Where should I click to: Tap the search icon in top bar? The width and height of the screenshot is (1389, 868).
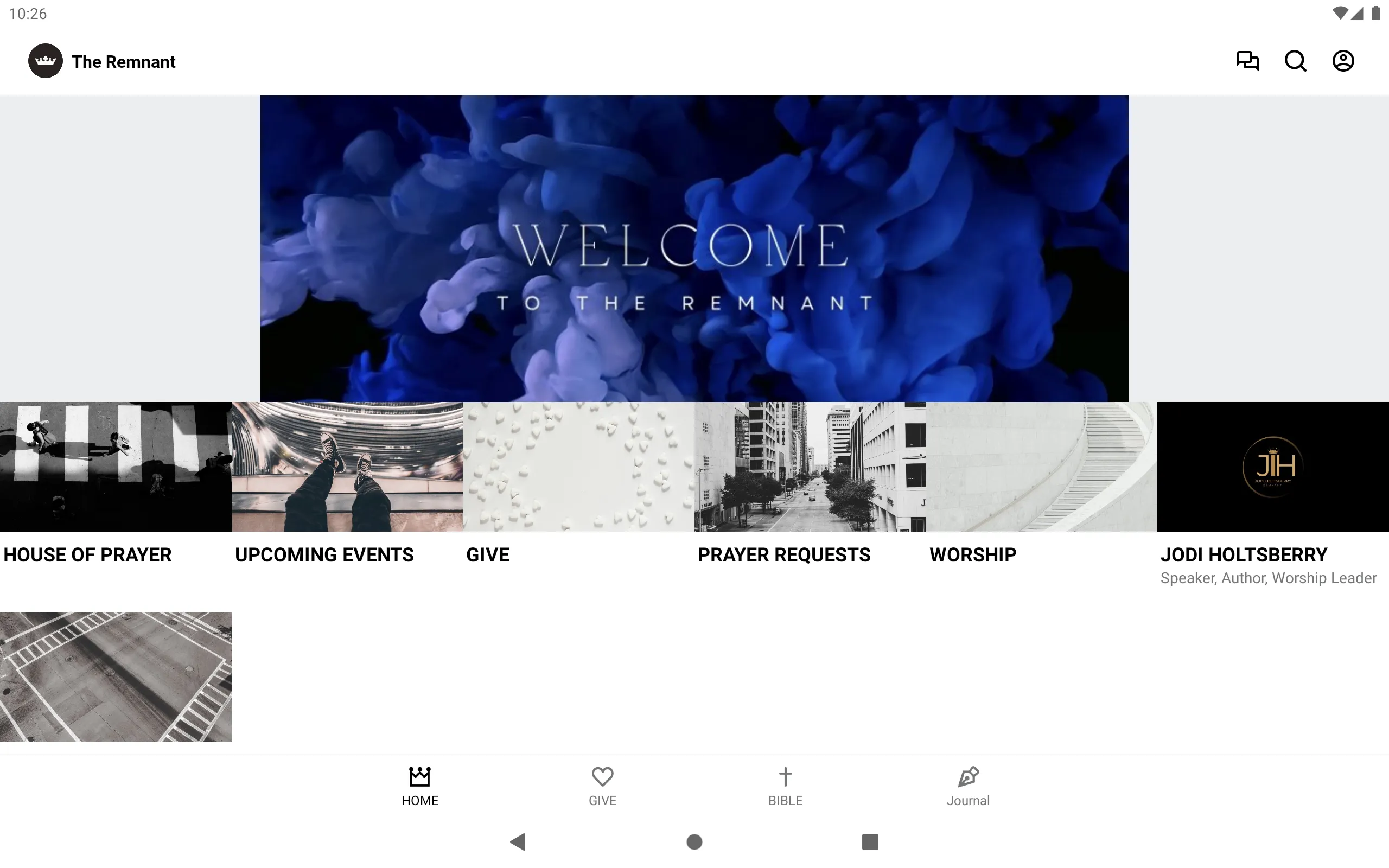tap(1296, 61)
